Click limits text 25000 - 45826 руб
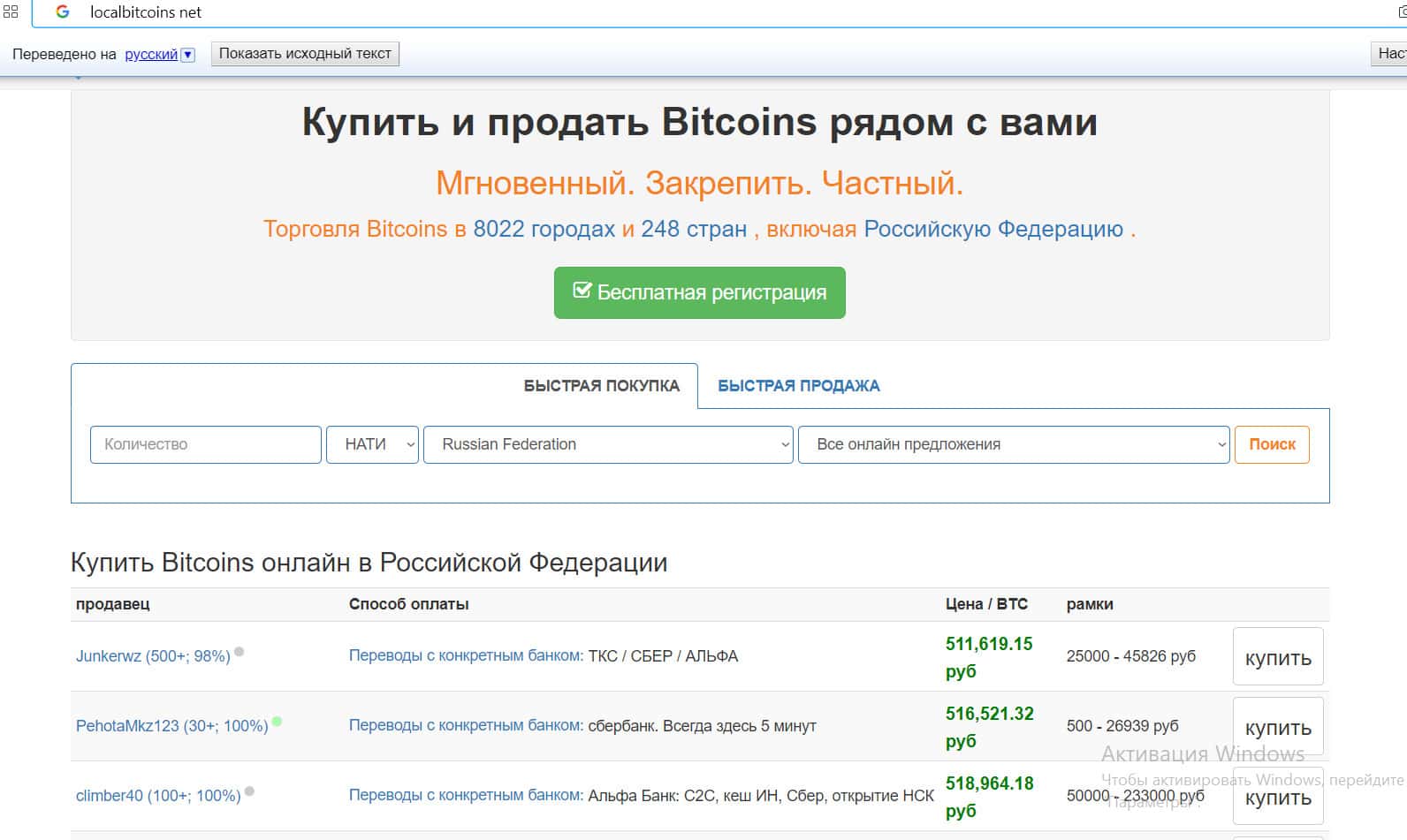 click(x=1131, y=656)
